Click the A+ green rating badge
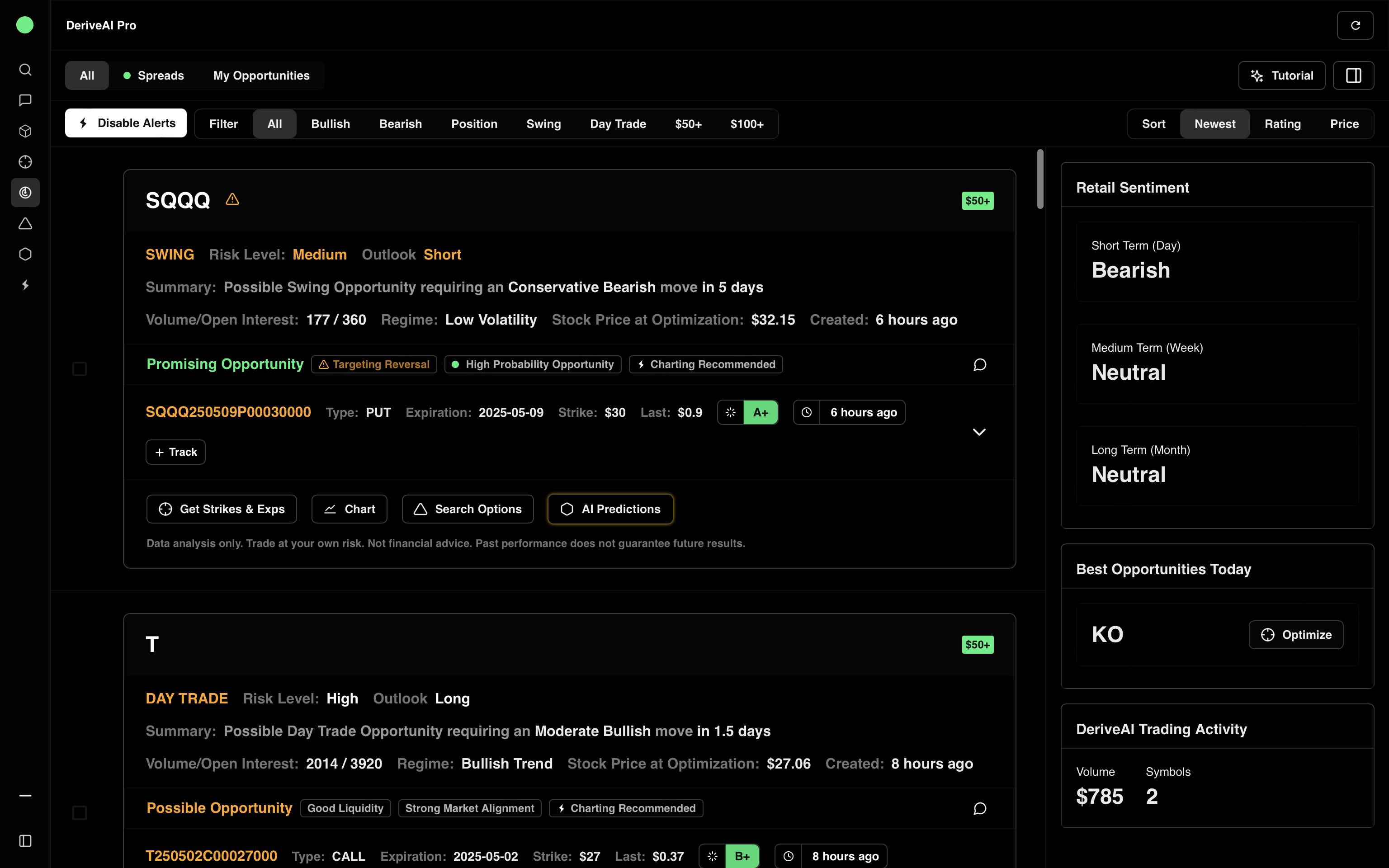This screenshot has width=1389, height=868. click(760, 412)
